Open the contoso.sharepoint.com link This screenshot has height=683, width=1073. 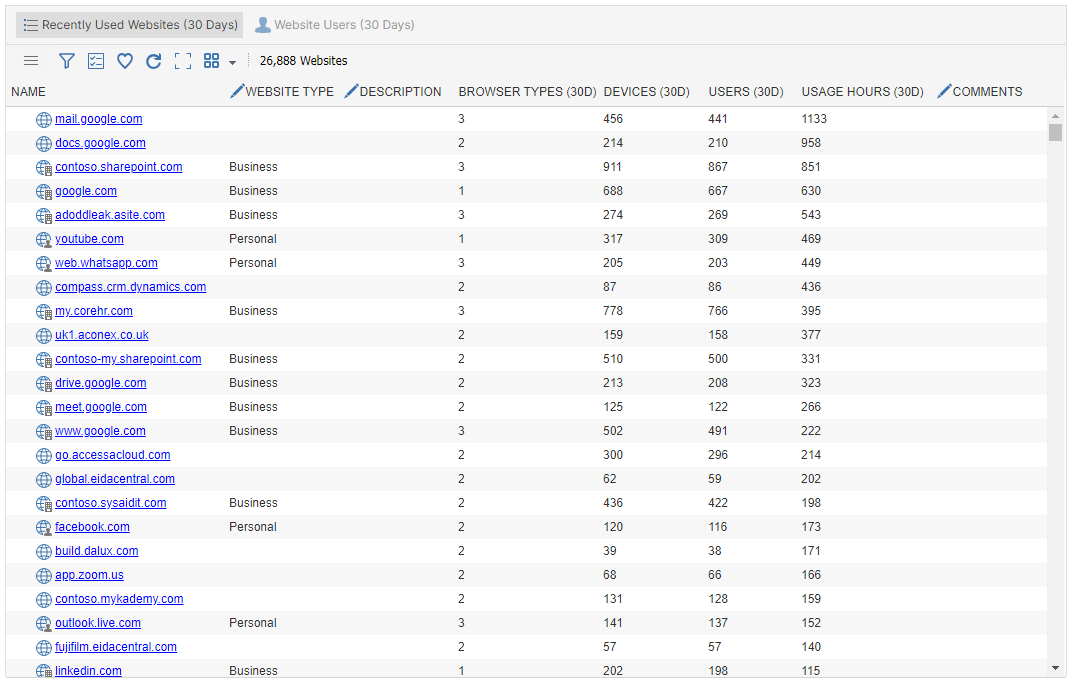click(x=119, y=167)
